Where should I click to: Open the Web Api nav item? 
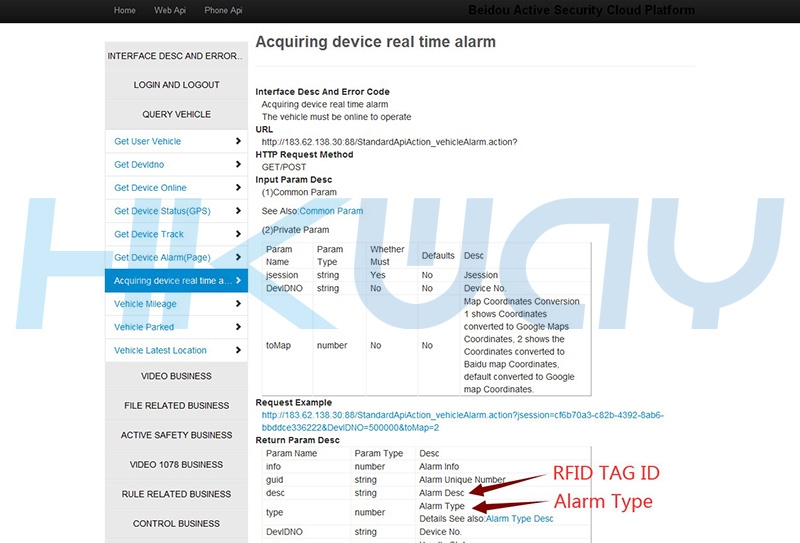[x=170, y=10]
